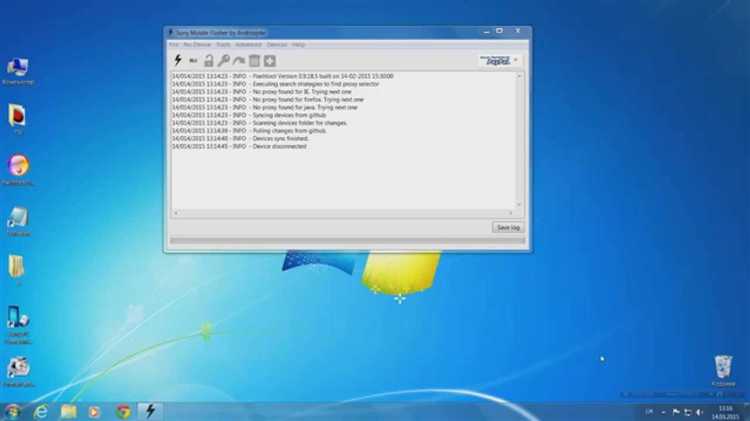The height and width of the screenshot is (421, 750).
Task: Click the trash can Clean icon
Action: [x=254, y=61]
